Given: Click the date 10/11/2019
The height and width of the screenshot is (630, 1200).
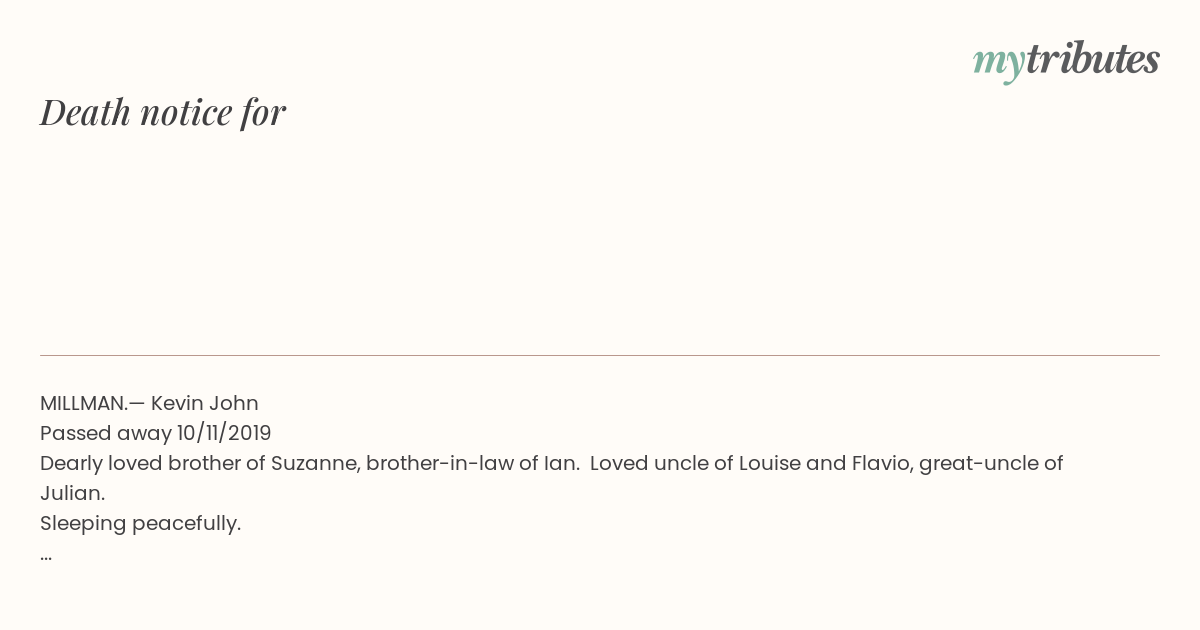Looking at the screenshot, I should [x=224, y=433].
